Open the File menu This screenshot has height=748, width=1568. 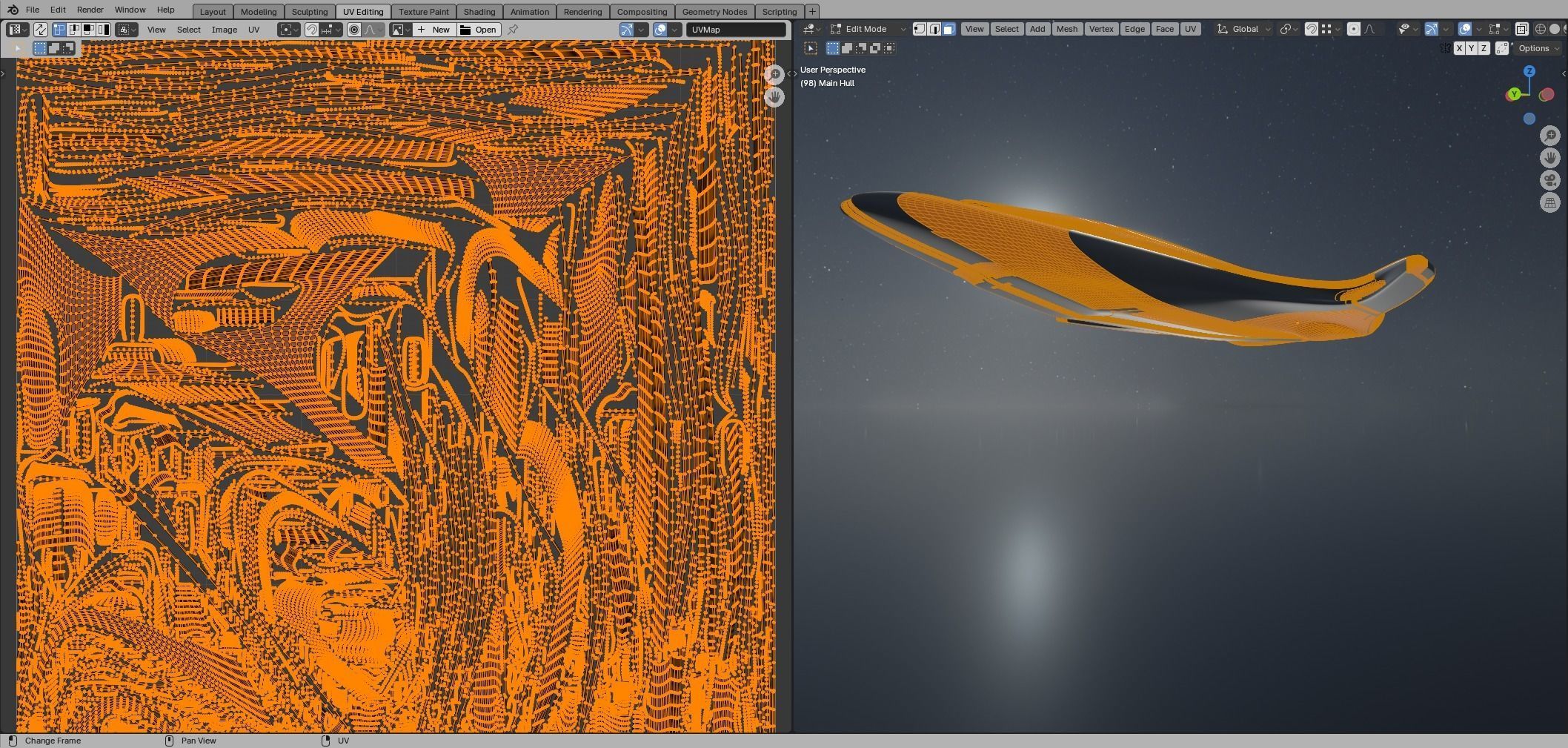33,10
